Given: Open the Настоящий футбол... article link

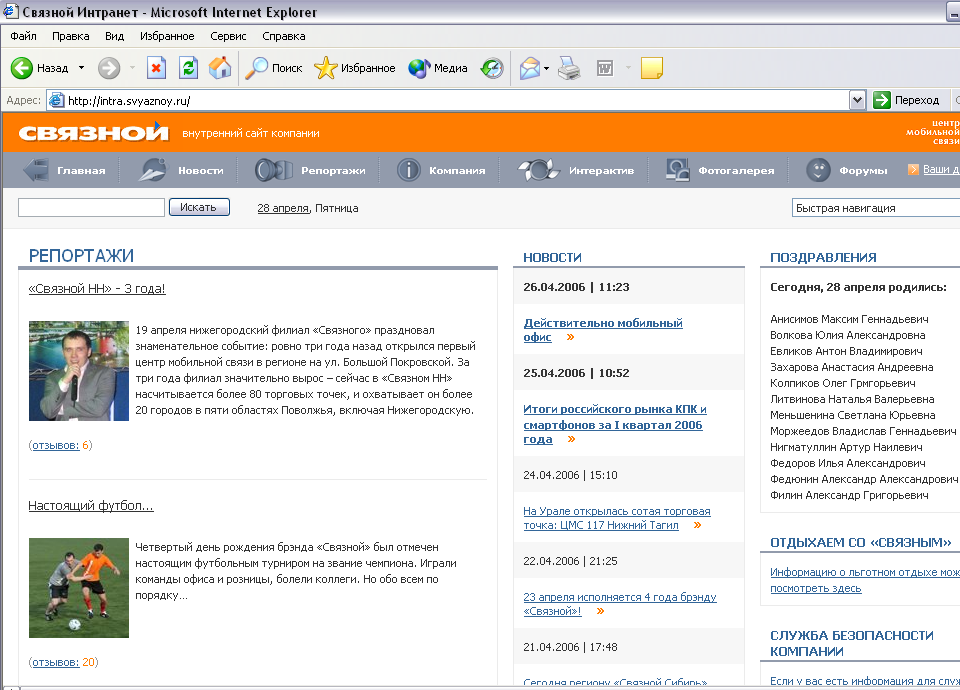Looking at the screenshot, I should pos(91,506).
